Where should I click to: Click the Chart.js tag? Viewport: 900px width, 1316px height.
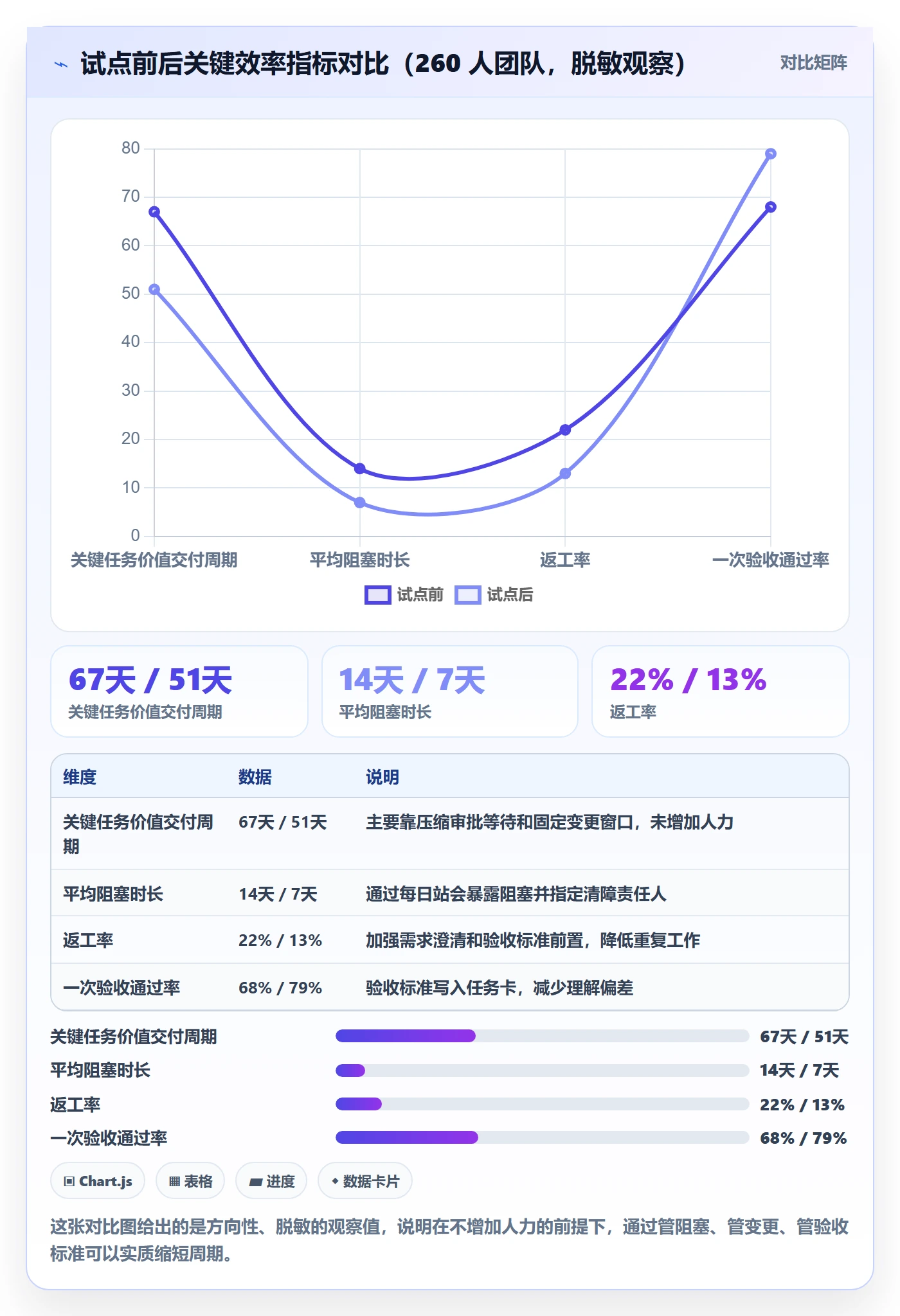click(98, 1181)
